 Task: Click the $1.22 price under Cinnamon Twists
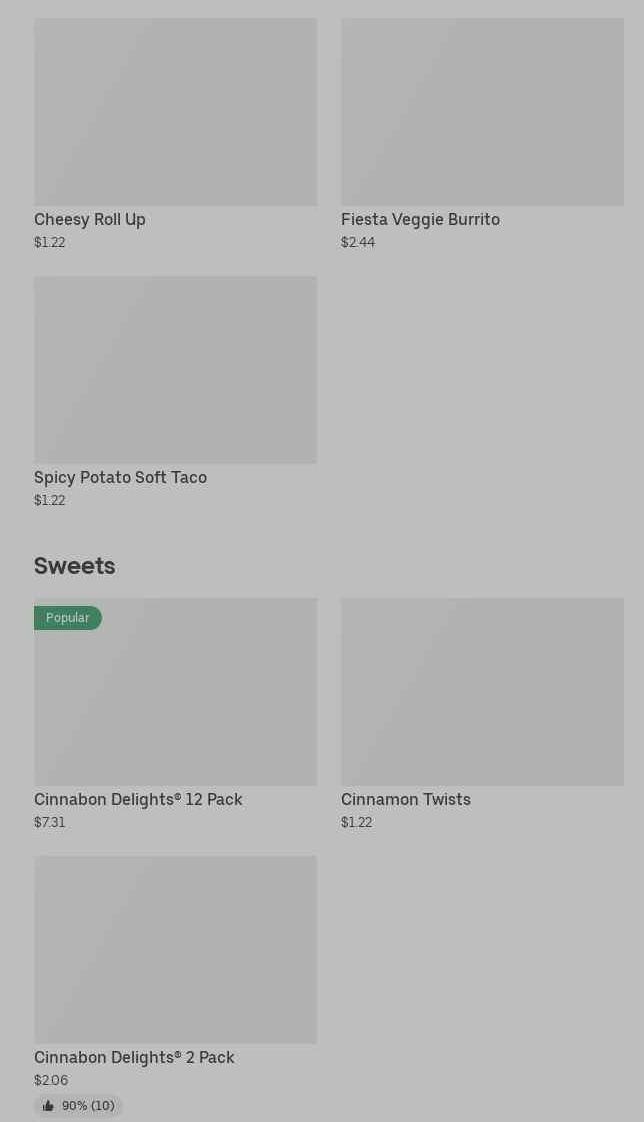356,822
